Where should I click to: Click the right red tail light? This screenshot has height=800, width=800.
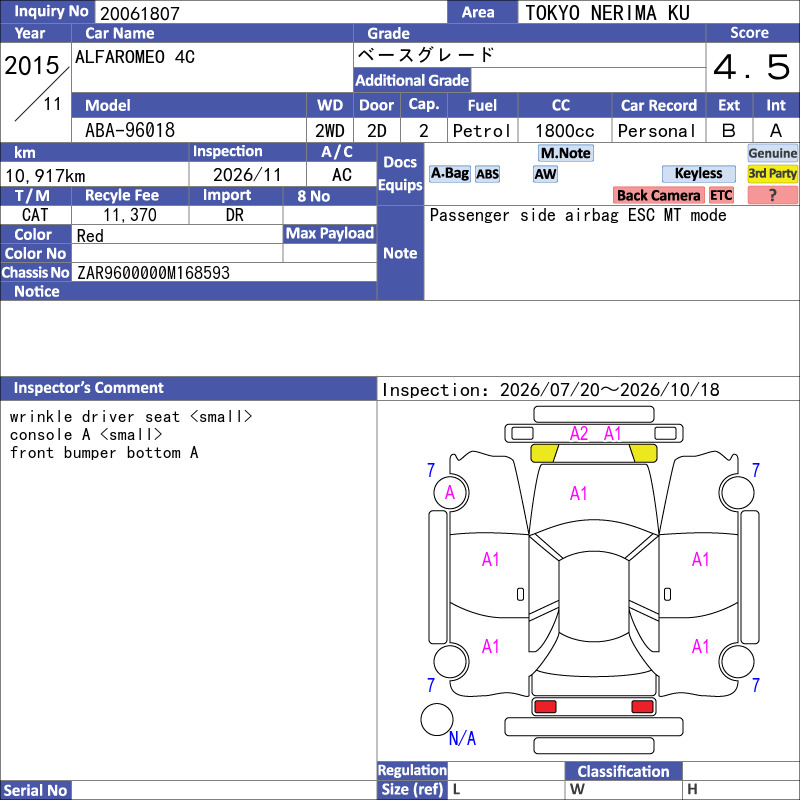[x=642, y=707]
